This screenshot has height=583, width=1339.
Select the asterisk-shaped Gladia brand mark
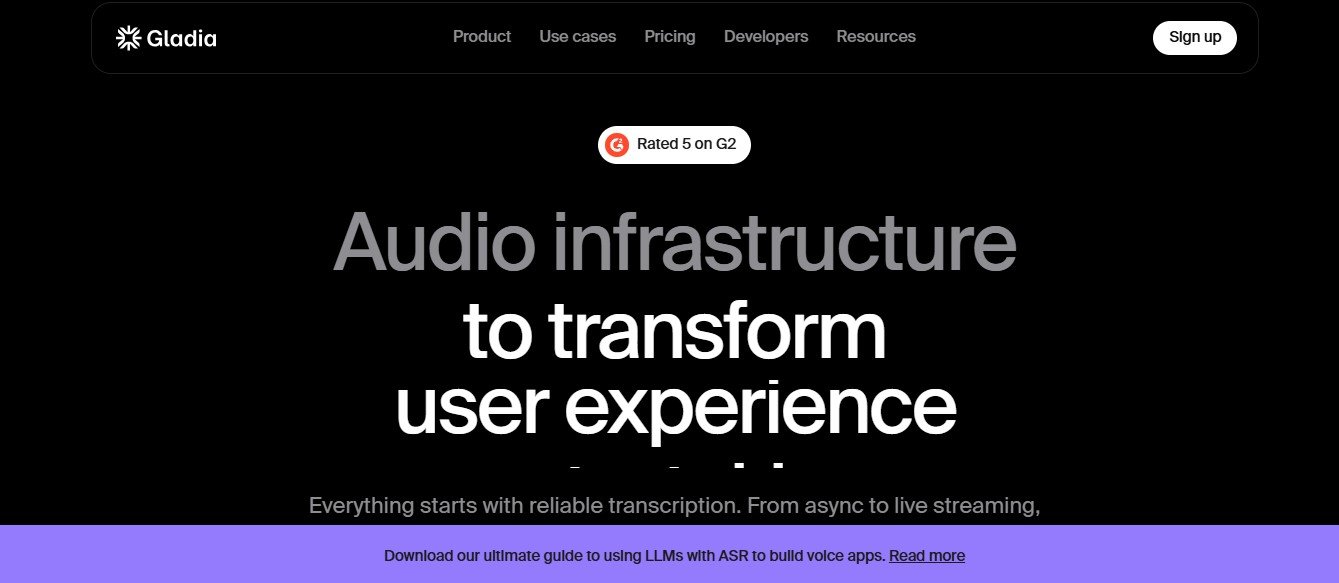coord(128,37)
